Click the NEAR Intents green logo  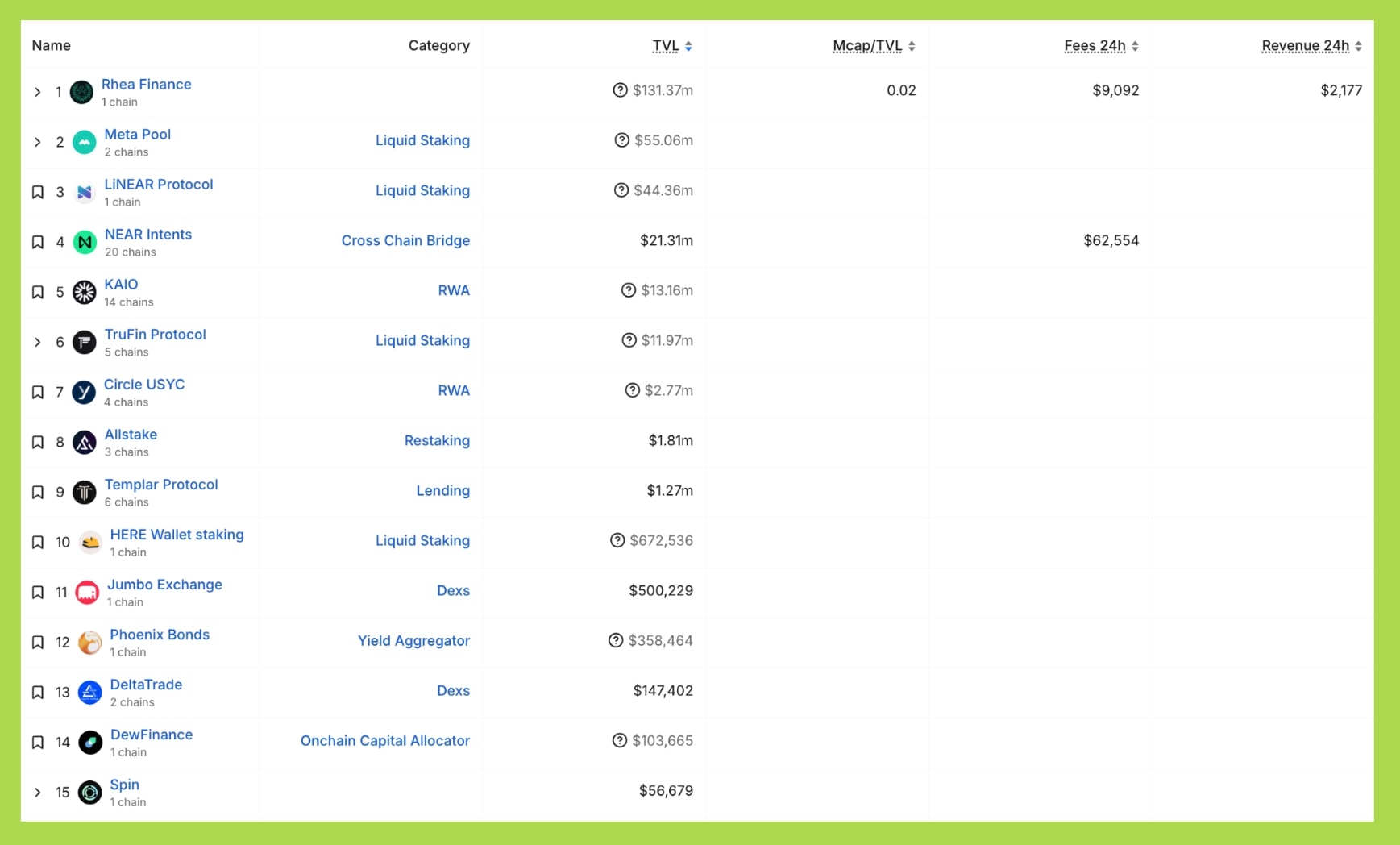coord(85,242)
